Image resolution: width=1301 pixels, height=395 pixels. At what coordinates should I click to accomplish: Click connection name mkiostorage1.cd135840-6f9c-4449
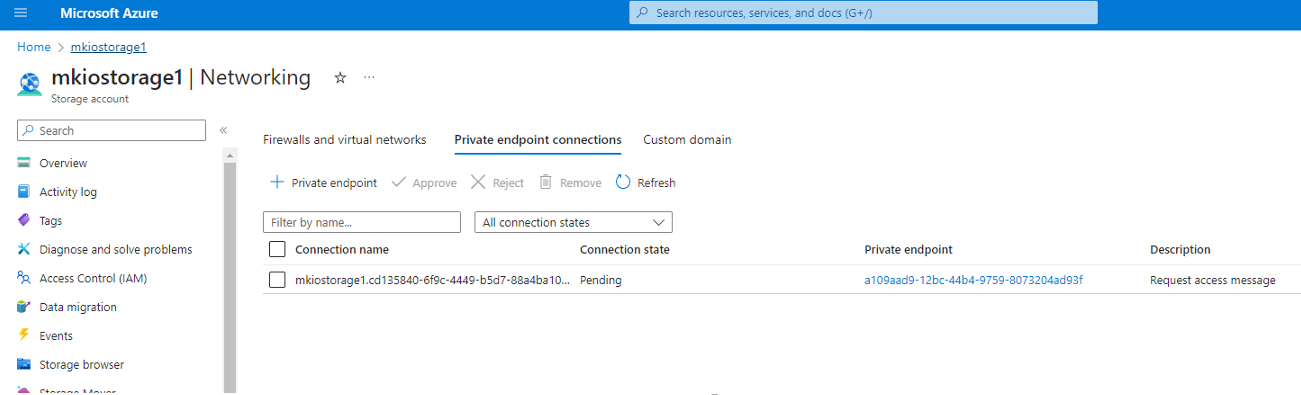(x=433, y=280)
